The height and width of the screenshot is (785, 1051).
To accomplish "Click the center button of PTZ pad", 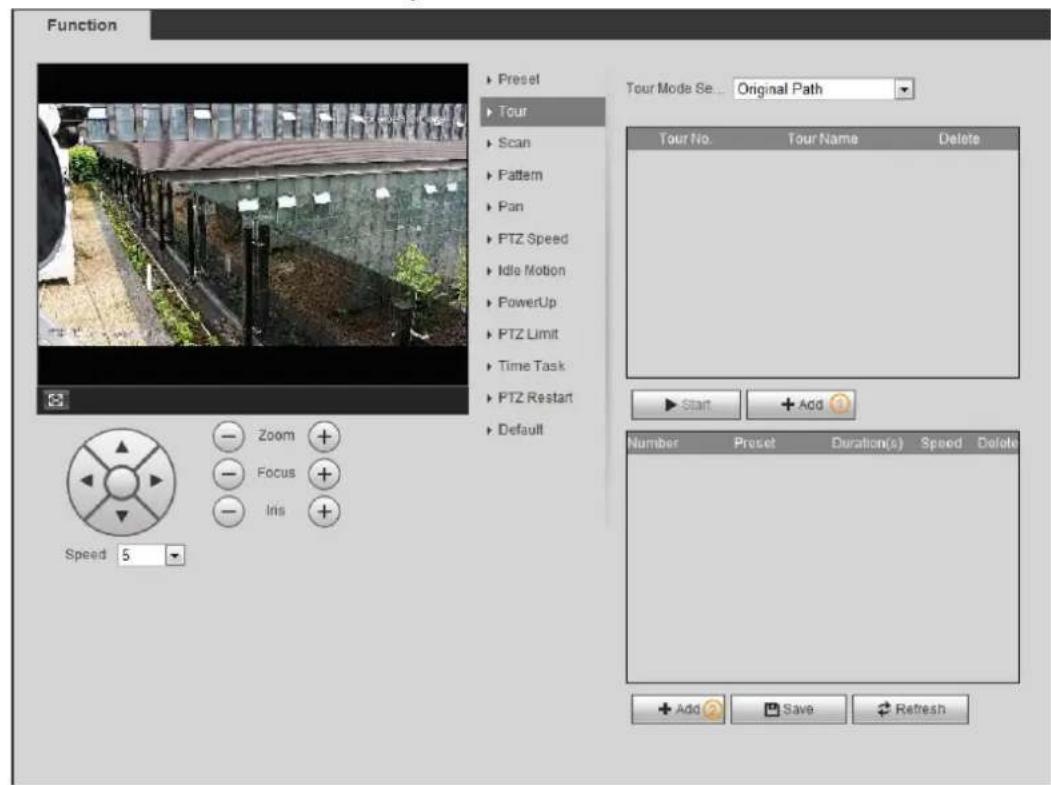I will tap(121, 482).
